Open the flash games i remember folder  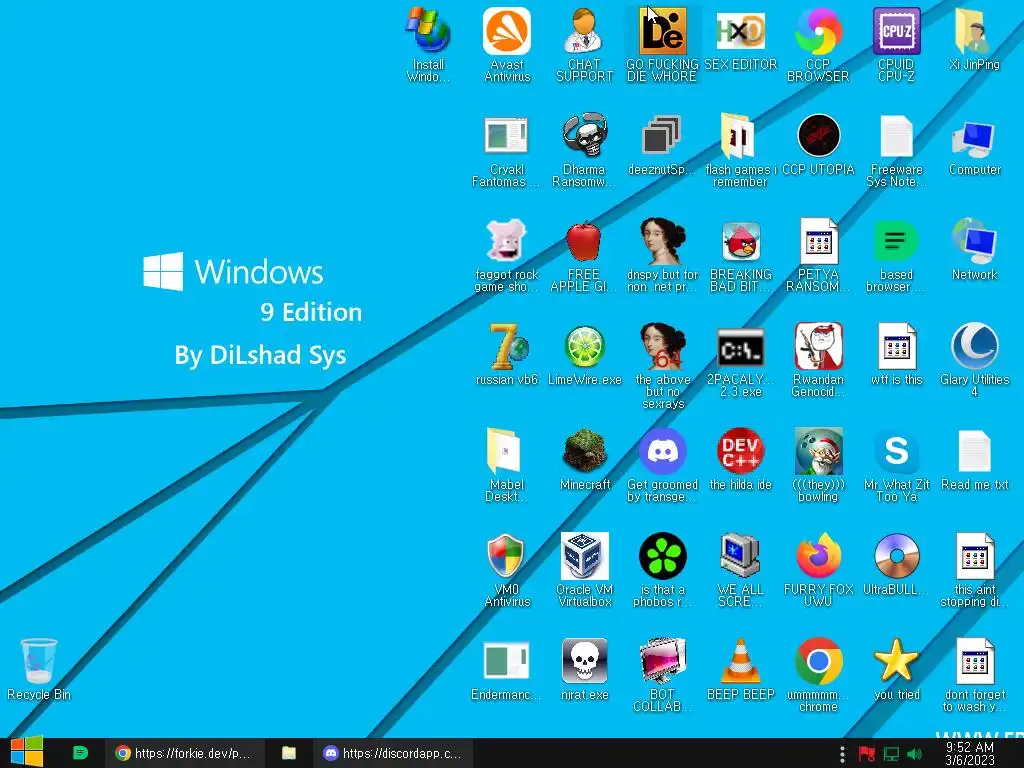pos(740,150)
